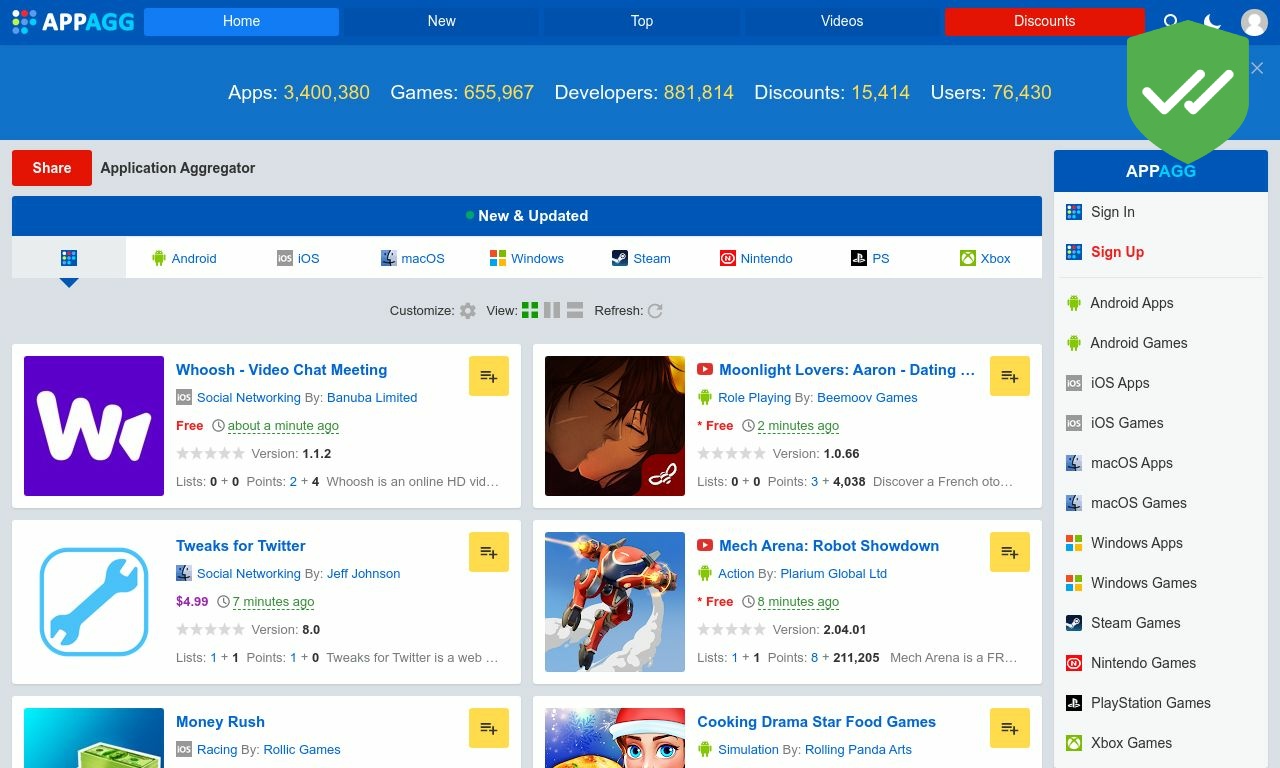Viewport: 1280px width, 768px height.
Task: Open Sign Up in sidebar
Action: coord(1161,252)
